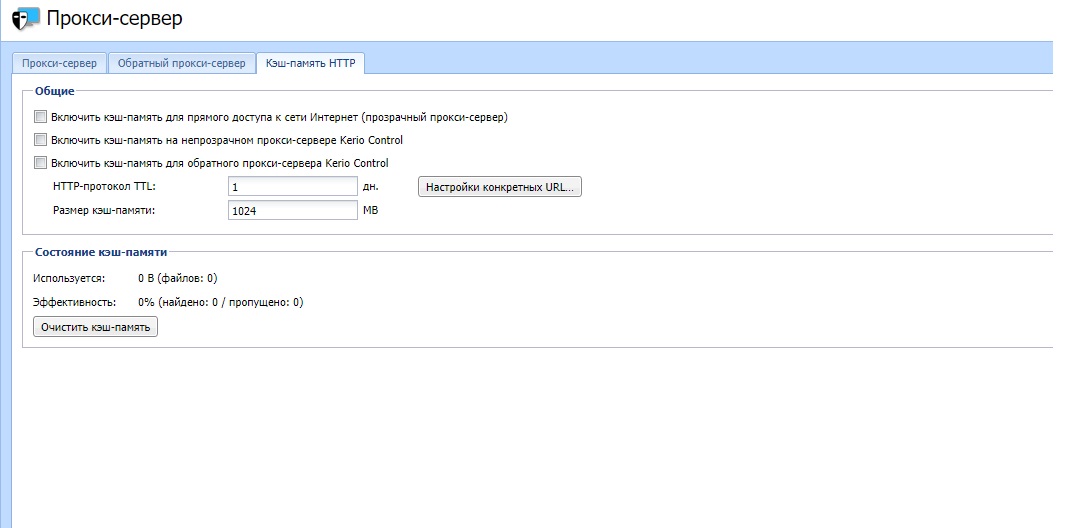This screenshot has width=1069, height=528.
Task: Click the Прокси-сервер mask icon in header
Action: pyautogui.click(x=27, y=18)
